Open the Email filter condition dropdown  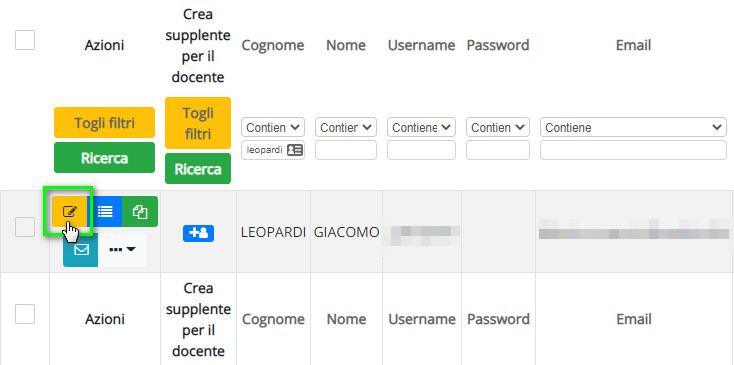[x=633, y=127]
